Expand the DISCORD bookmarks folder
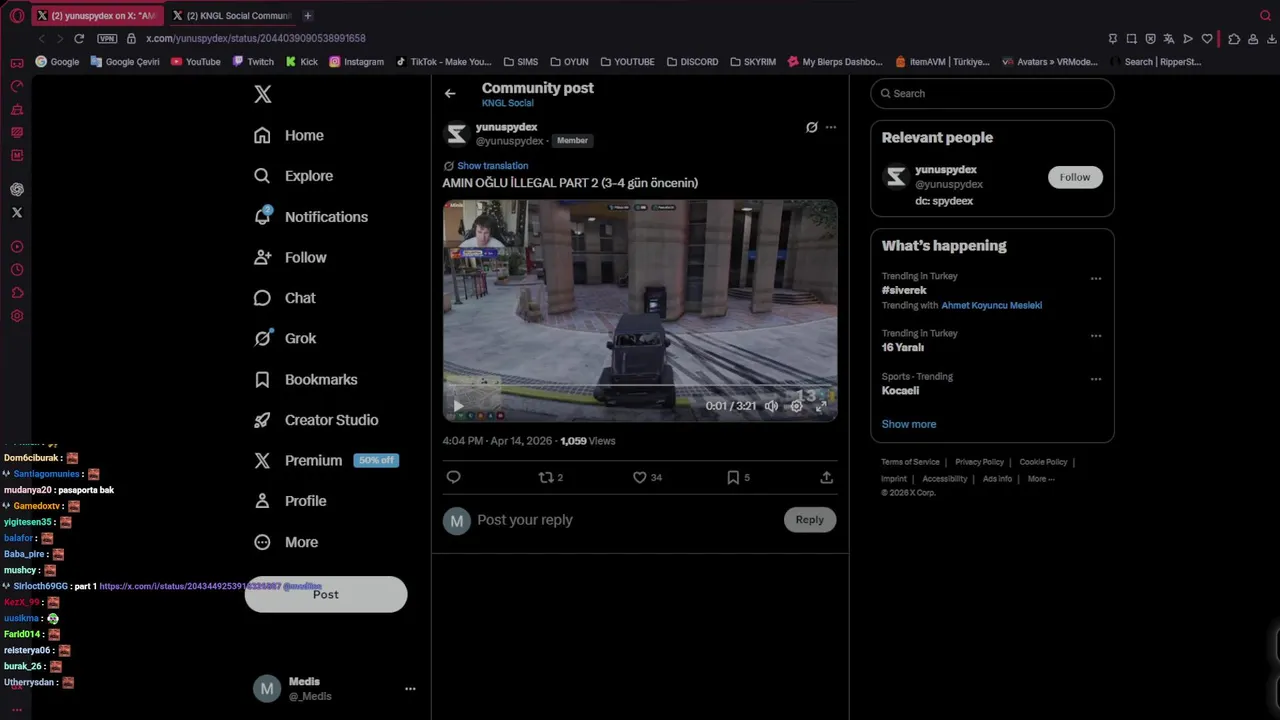The image size is (1280, 720). tap(692, 62)
